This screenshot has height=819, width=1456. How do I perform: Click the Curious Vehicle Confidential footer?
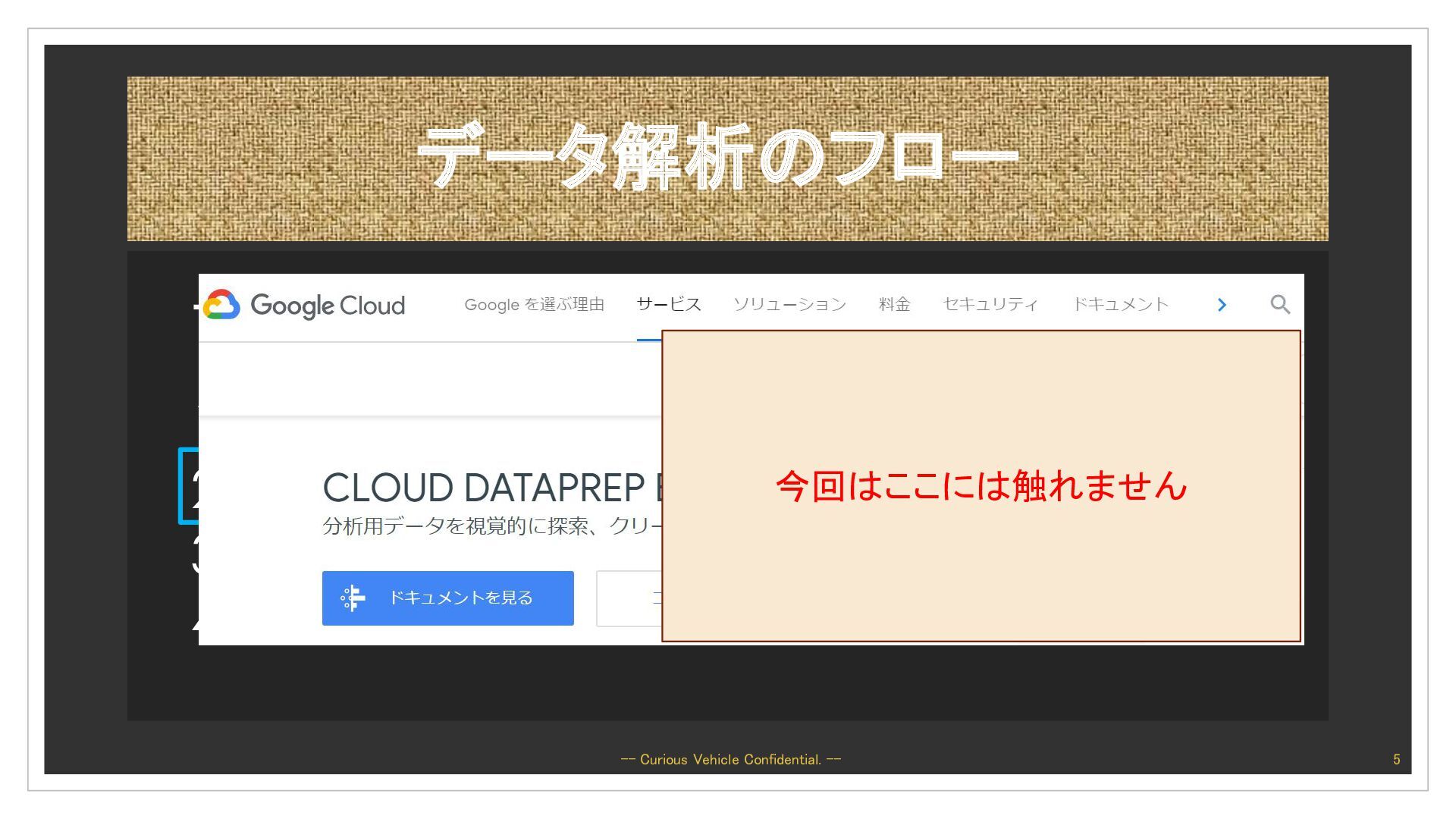coord(730,759)
